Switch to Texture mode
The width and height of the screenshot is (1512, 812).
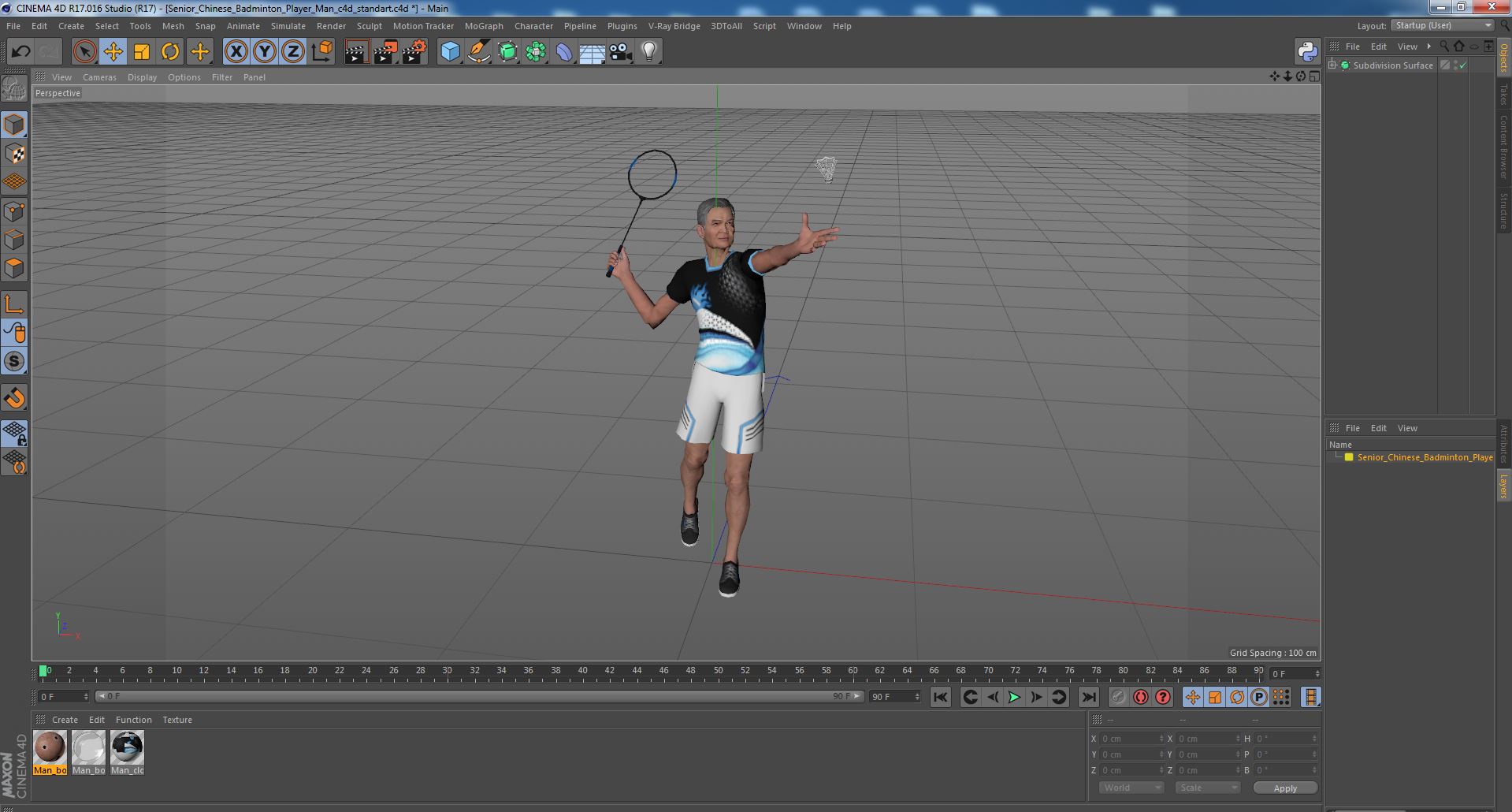click(14, 154)
